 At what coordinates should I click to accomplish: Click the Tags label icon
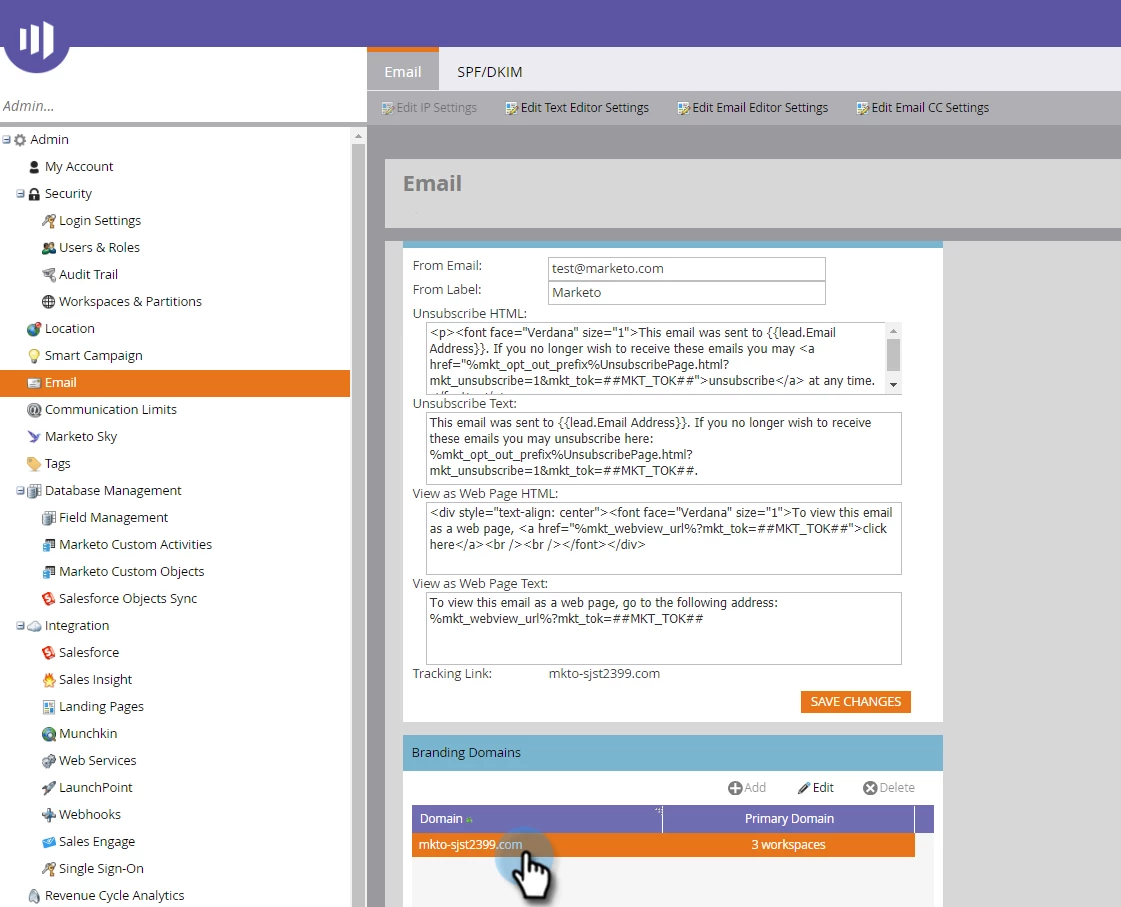34,464
